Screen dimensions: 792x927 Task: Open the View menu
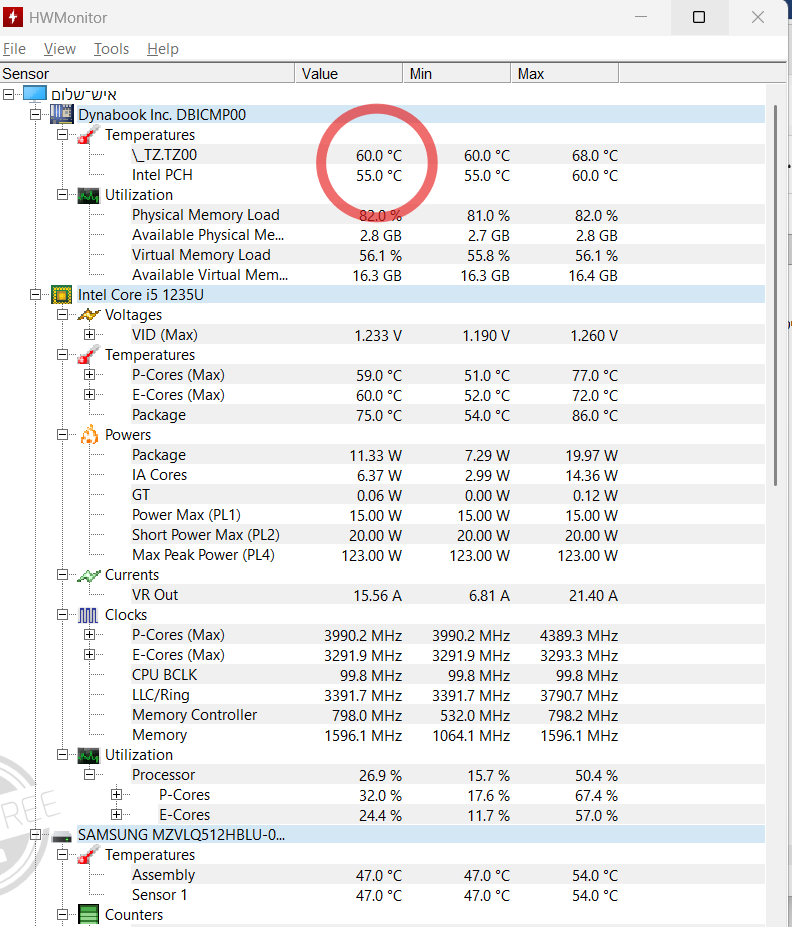tap(60, 49)
